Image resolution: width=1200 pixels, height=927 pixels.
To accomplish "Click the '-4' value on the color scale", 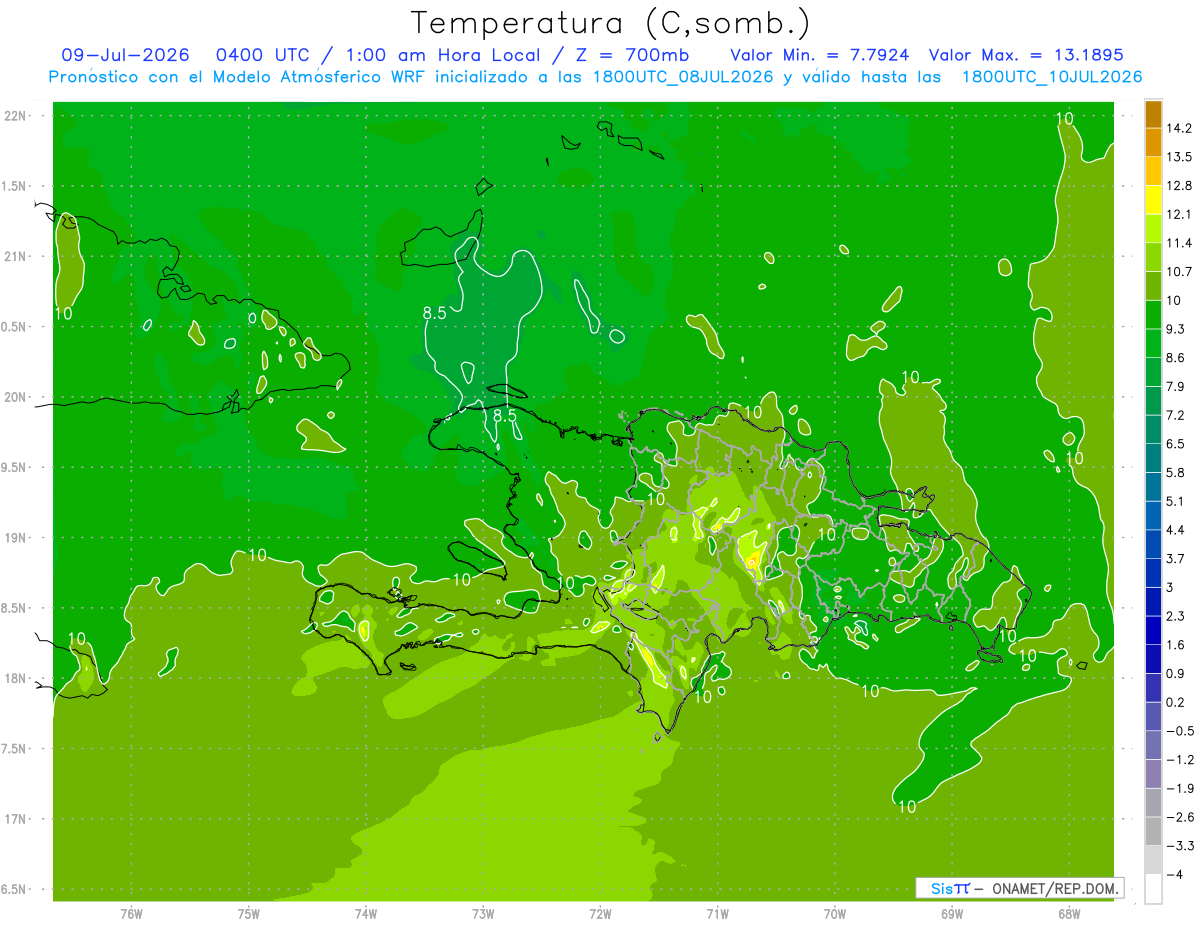I will 1175,874.
